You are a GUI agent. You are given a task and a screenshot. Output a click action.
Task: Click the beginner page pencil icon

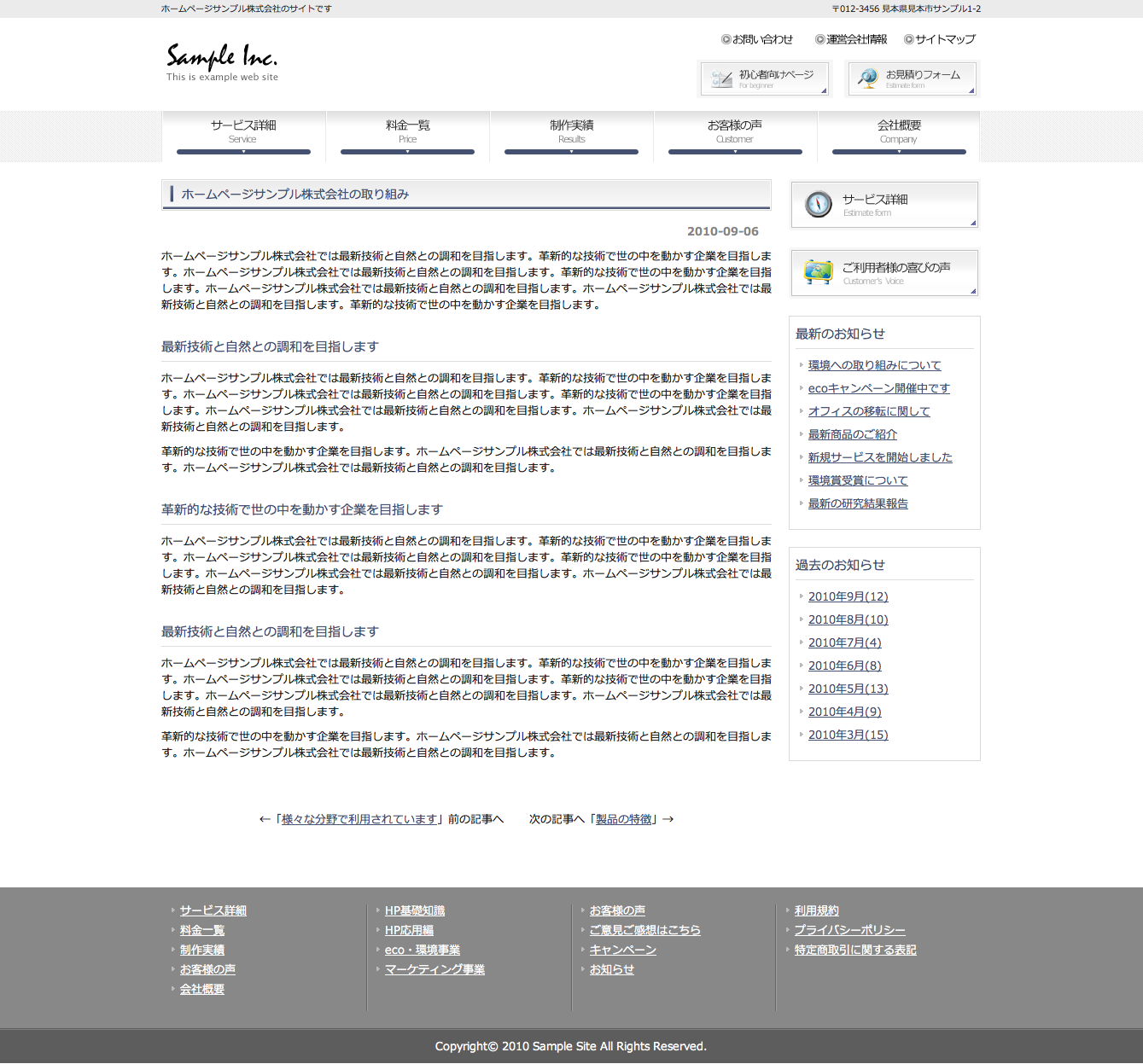point(721,79)
